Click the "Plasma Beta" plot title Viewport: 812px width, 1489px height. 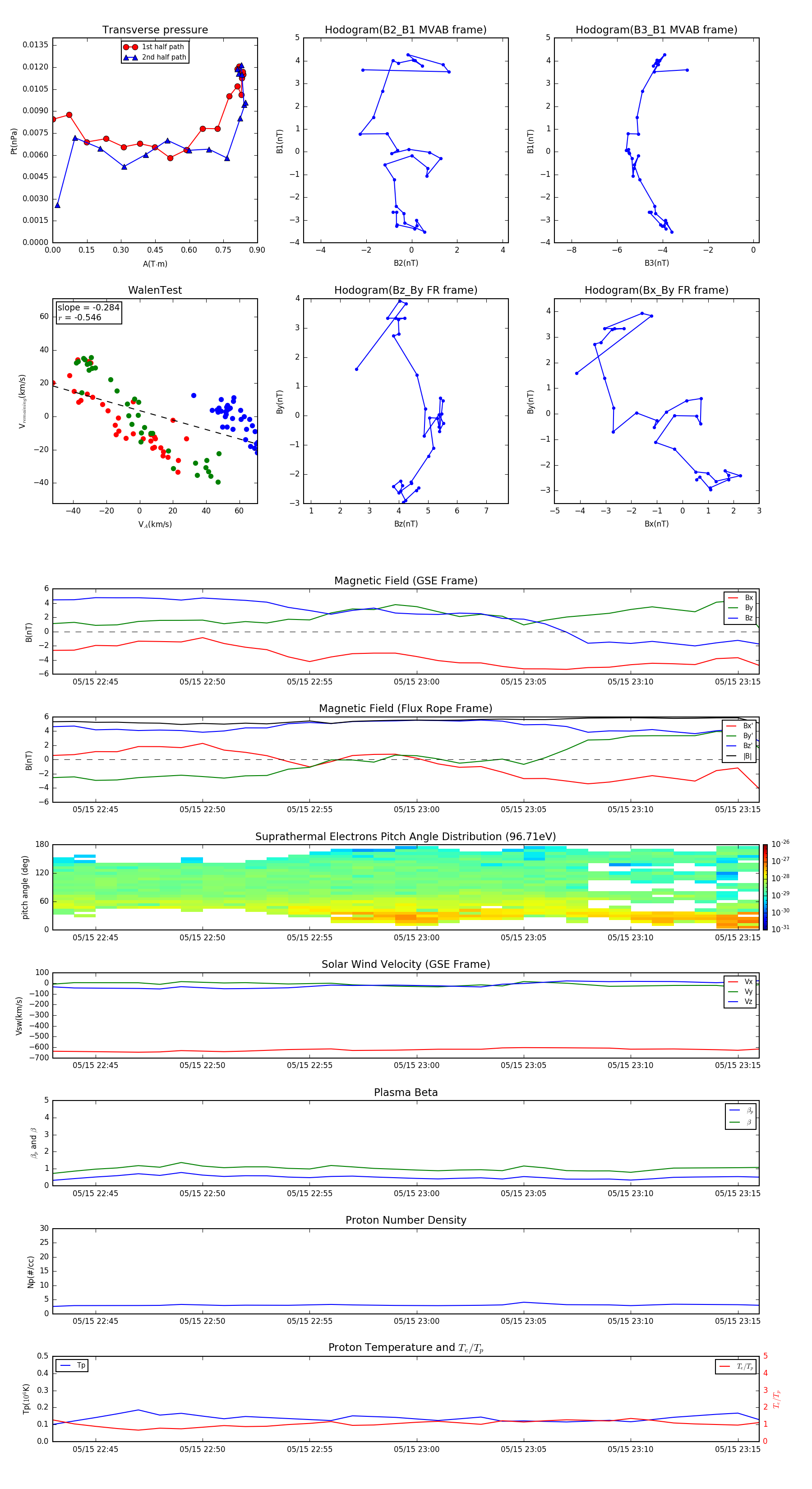point(406,1092)
